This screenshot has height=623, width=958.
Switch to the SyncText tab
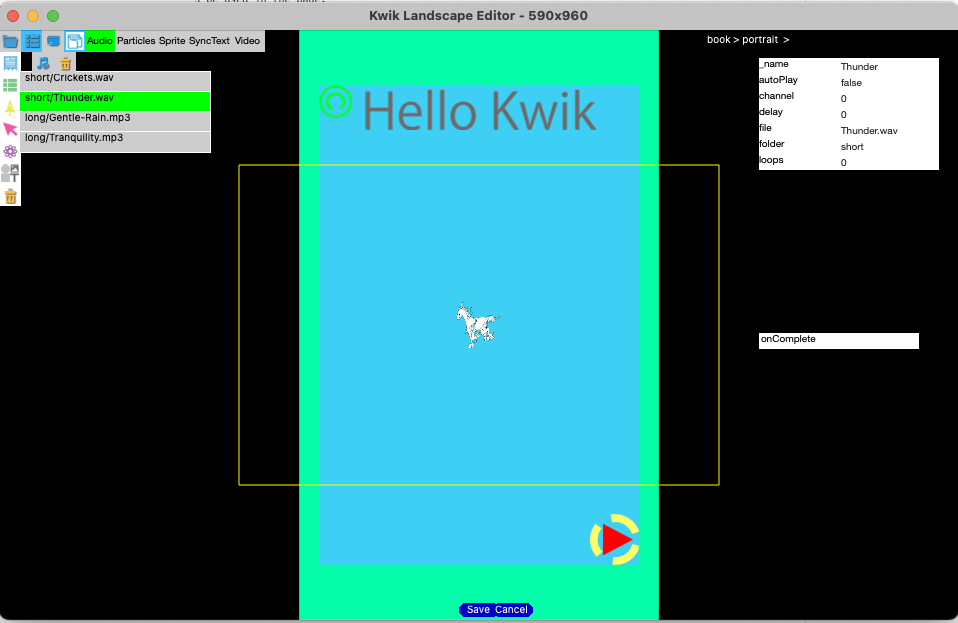(209, 41)
